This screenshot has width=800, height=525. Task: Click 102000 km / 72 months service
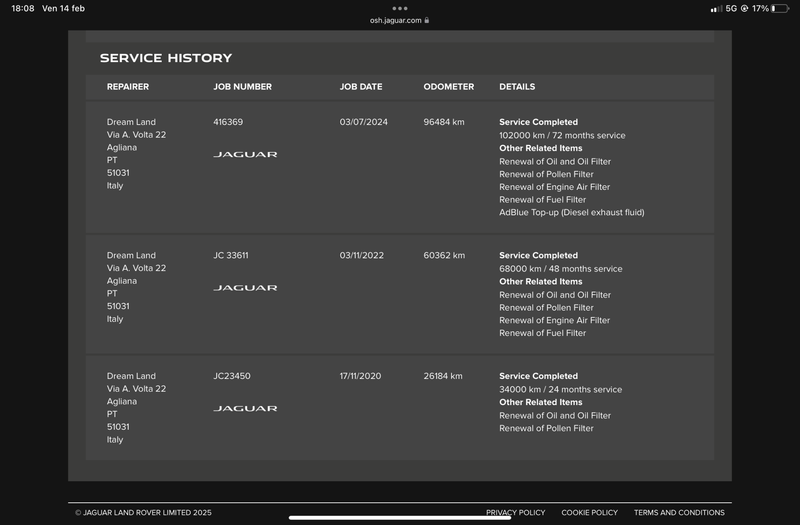[562, 136]
